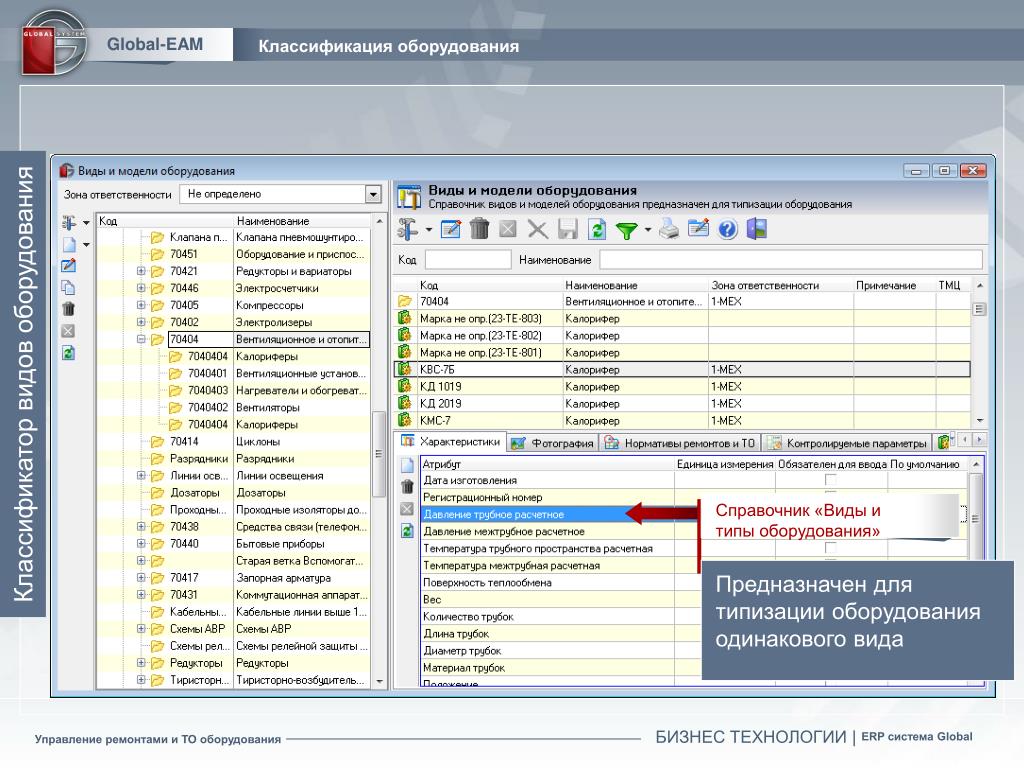Open dropdown arrow next to left tools icon
The image size is (1024, 768).
86,223
